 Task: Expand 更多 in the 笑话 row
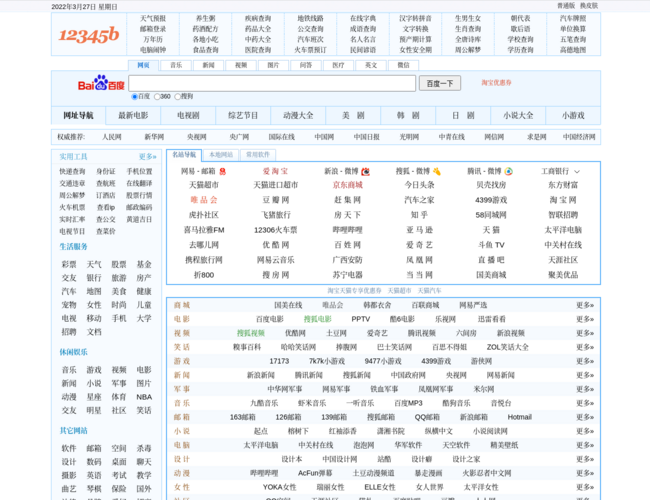coord(585,347)
